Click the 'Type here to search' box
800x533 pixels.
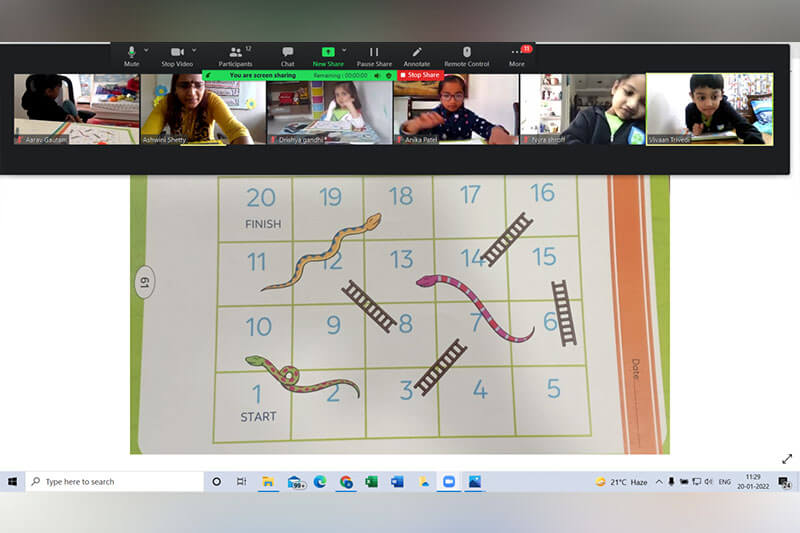(x=115, y=481)
